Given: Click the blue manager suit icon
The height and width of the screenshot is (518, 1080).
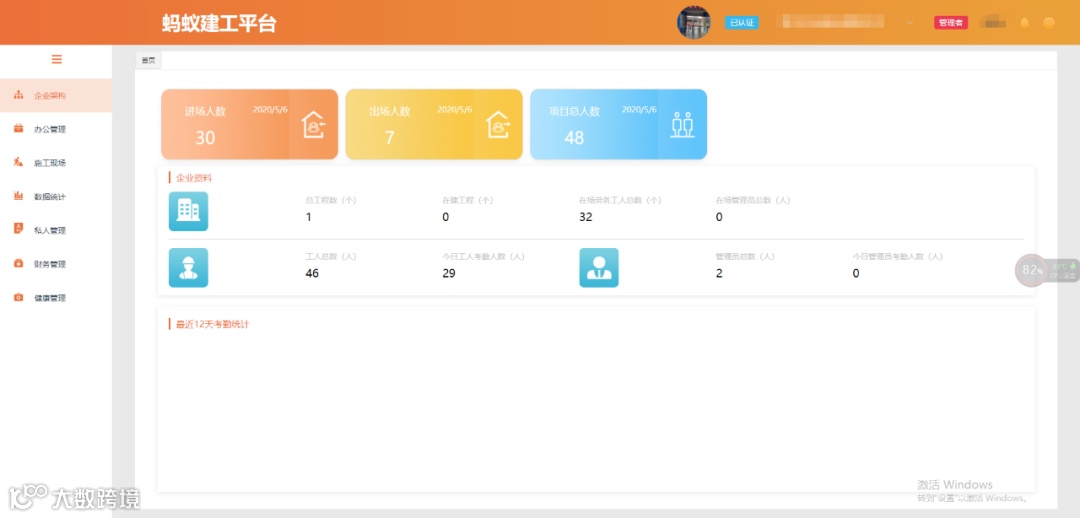Looking at the screenshot, I should pyautogui.click(x=599, y=267).
